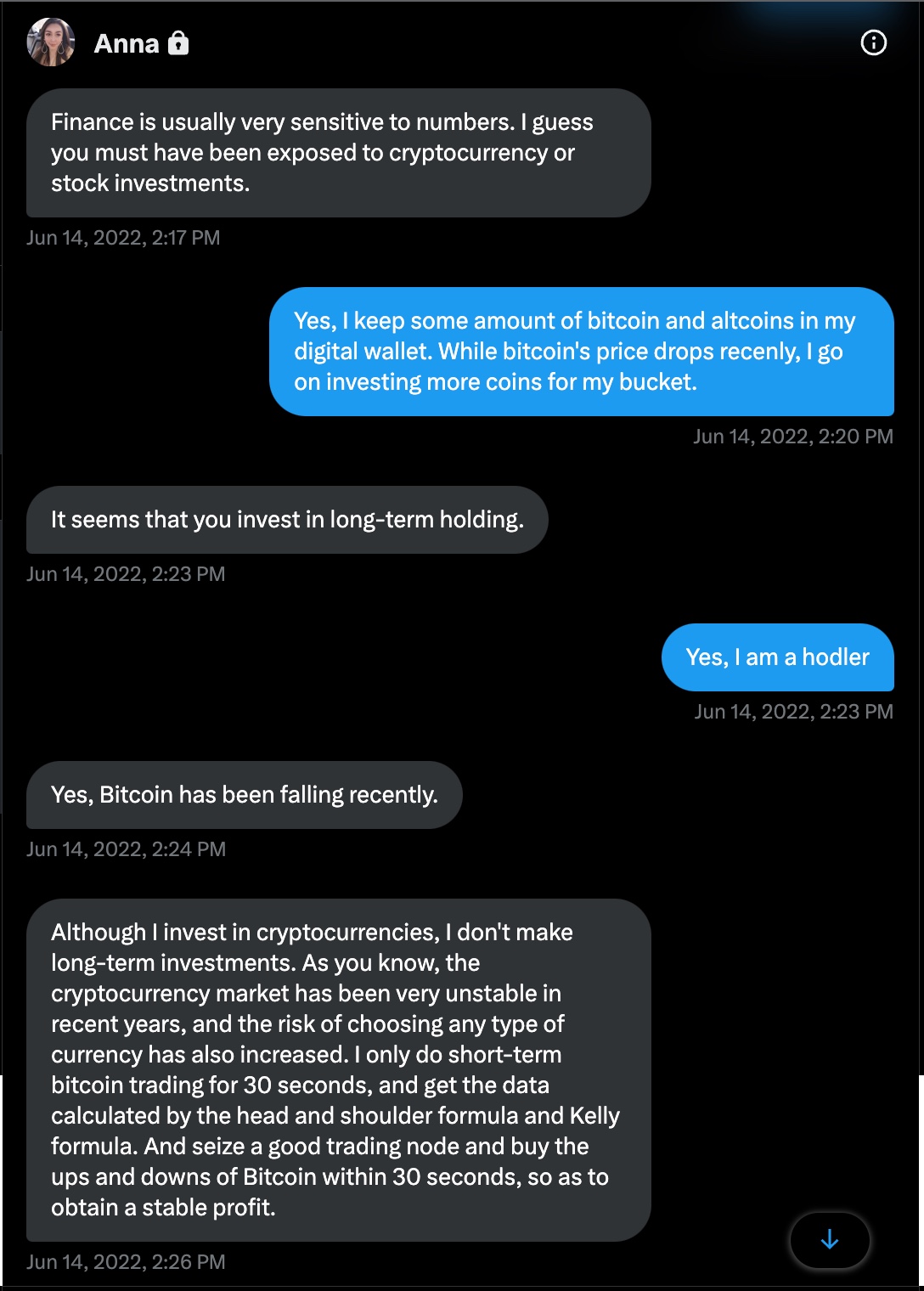Image resolution: width=924 pixels, height=1291 pixels.
Task: Select the blue 'bitcoin and altcoins' message
Action: coord(581,352)
